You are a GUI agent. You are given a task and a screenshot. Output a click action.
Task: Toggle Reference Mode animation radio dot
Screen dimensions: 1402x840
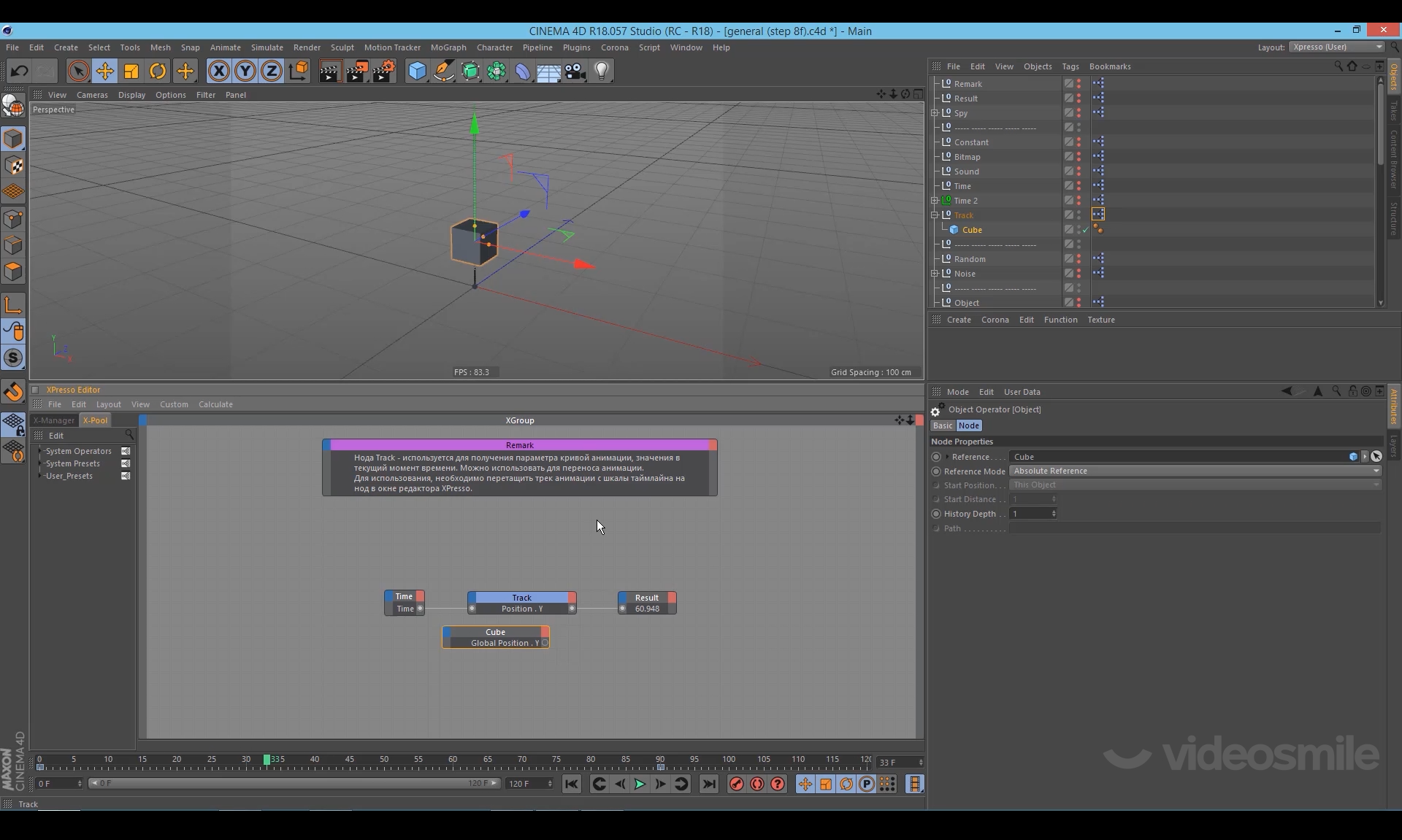tap(936, 471)
